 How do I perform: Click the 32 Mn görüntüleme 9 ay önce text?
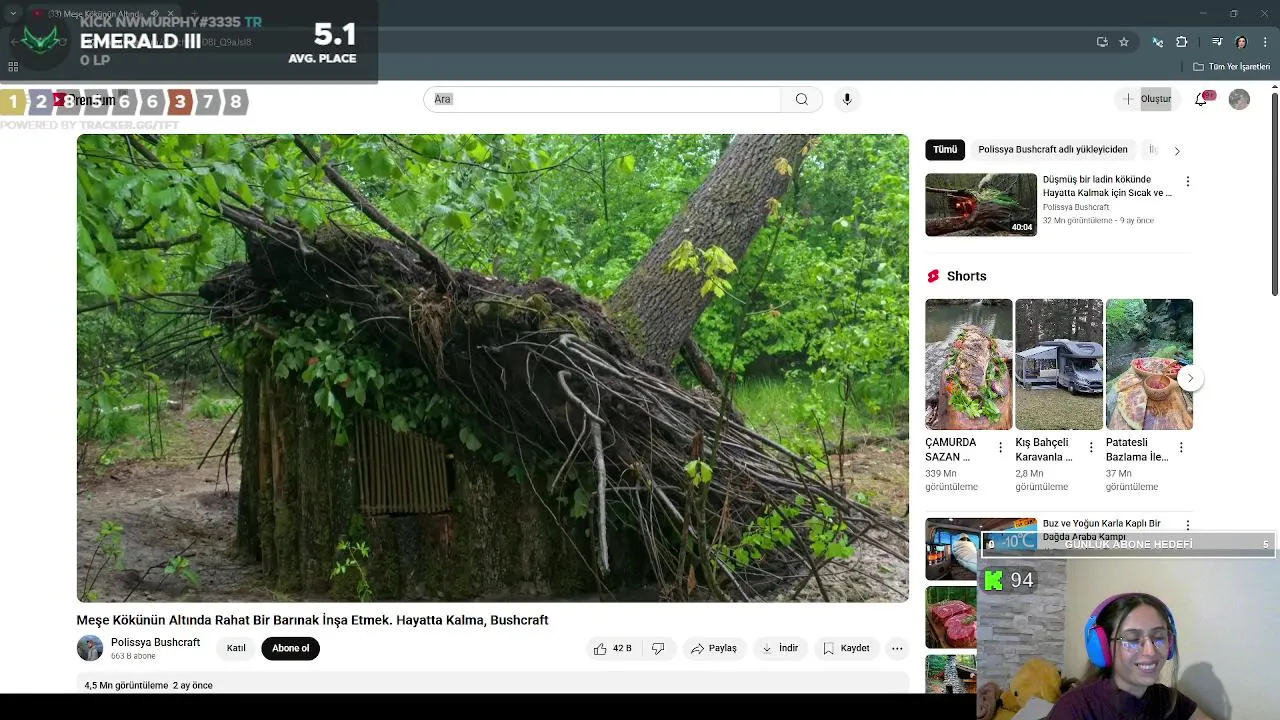[1098, 220]
